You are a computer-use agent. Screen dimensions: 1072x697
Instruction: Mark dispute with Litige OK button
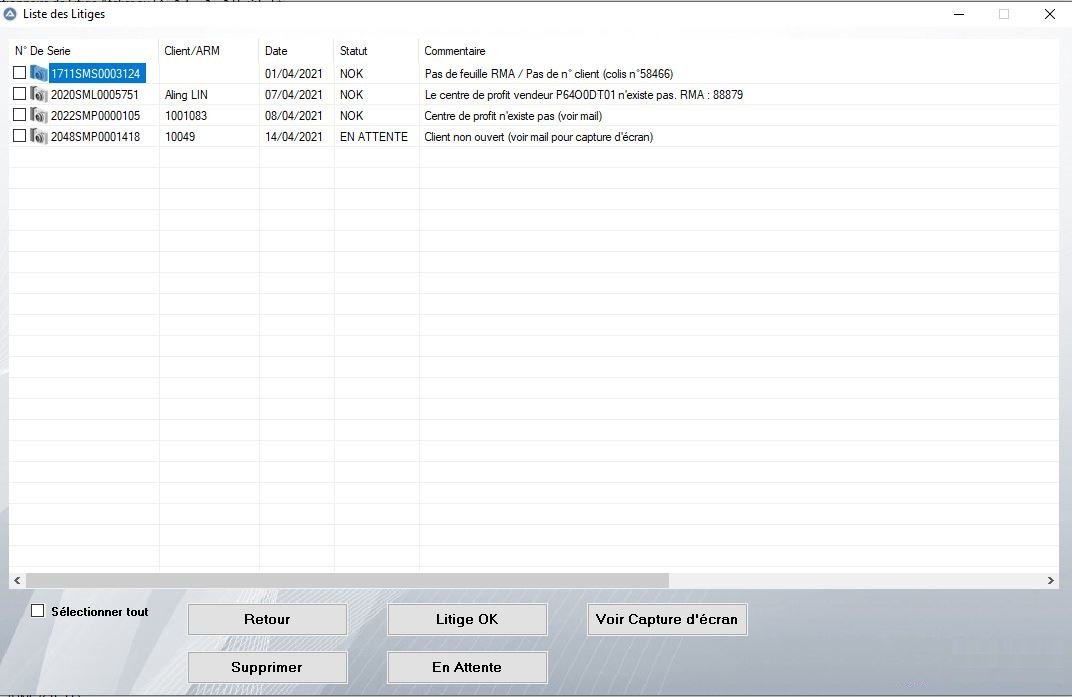point(467,619)
